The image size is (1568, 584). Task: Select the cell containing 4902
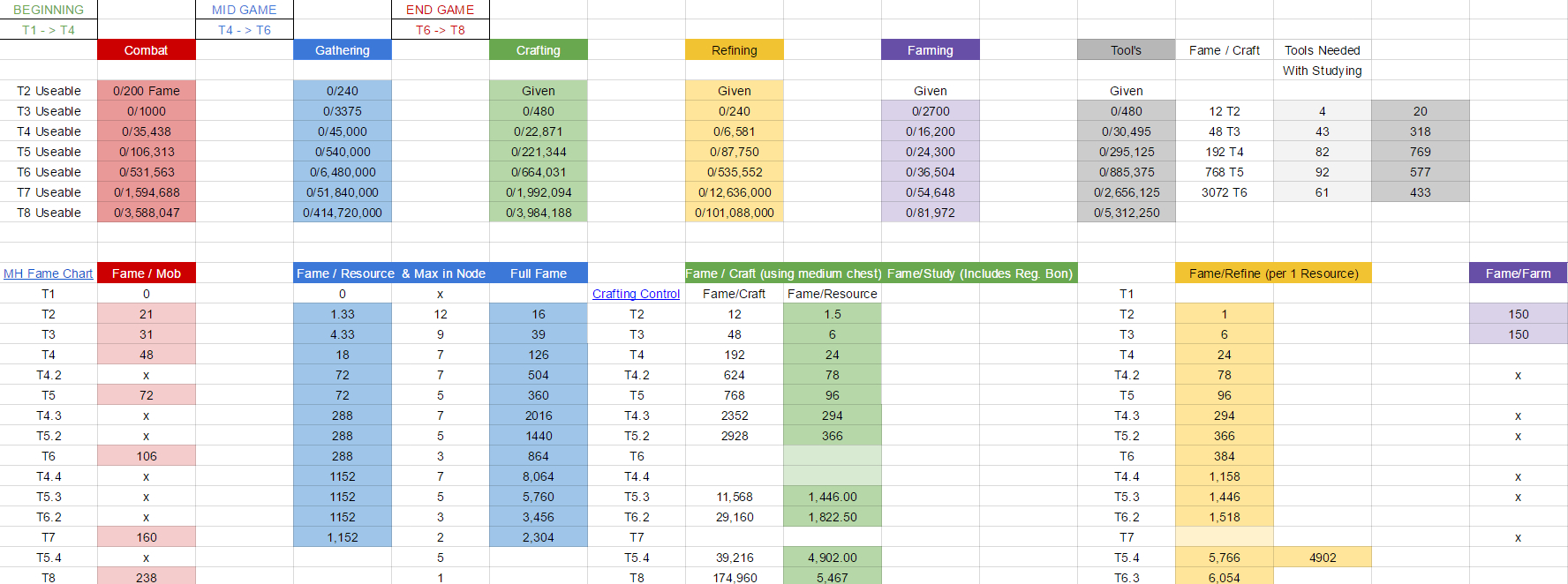pos(1322,558)
